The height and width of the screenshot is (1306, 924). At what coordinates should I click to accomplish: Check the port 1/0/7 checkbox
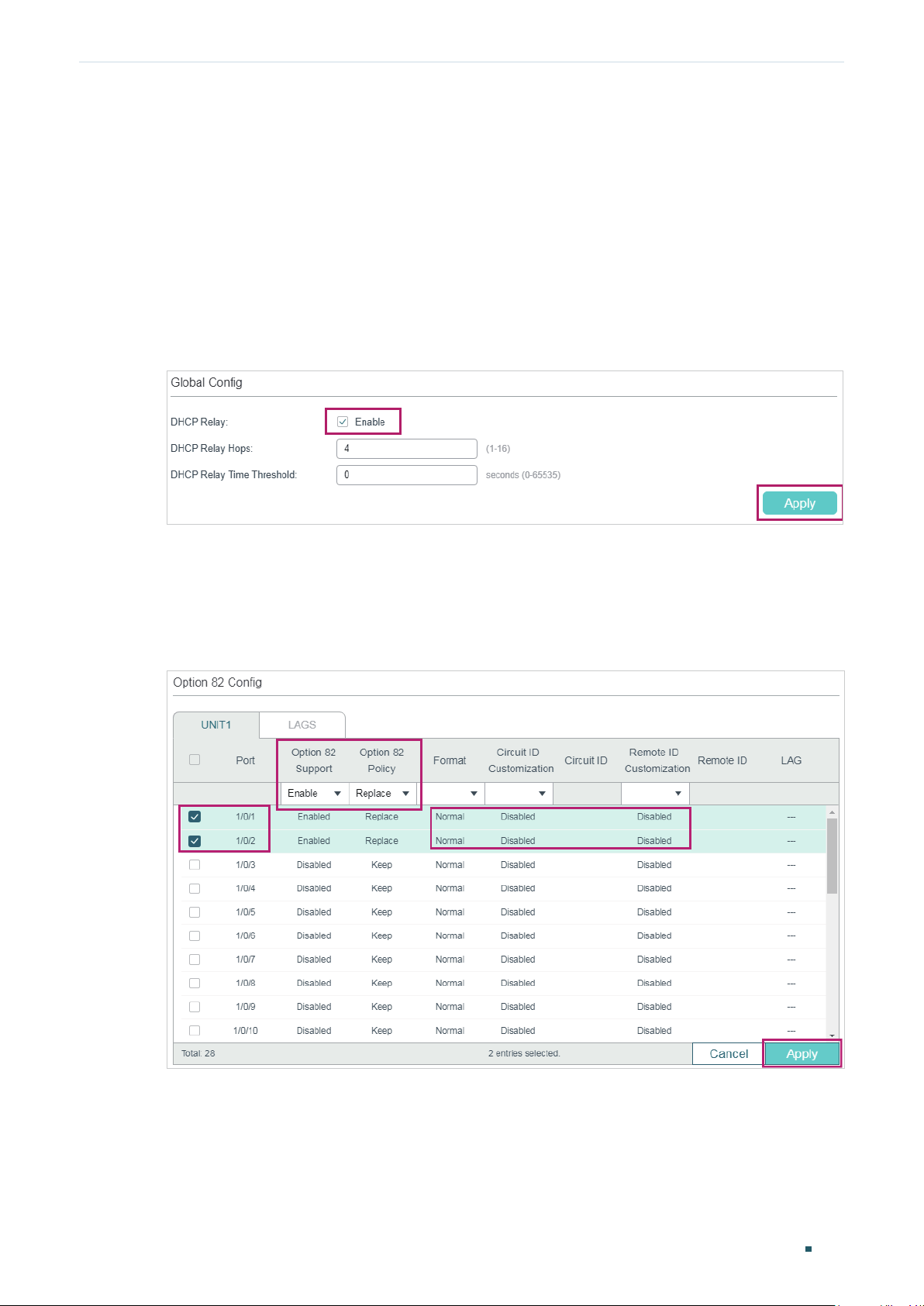pos(195,960)
